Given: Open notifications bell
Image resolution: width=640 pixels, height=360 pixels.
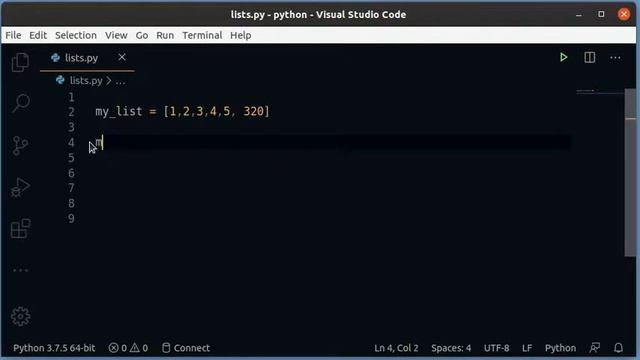Looking at the screenshot, I should 618,348.
